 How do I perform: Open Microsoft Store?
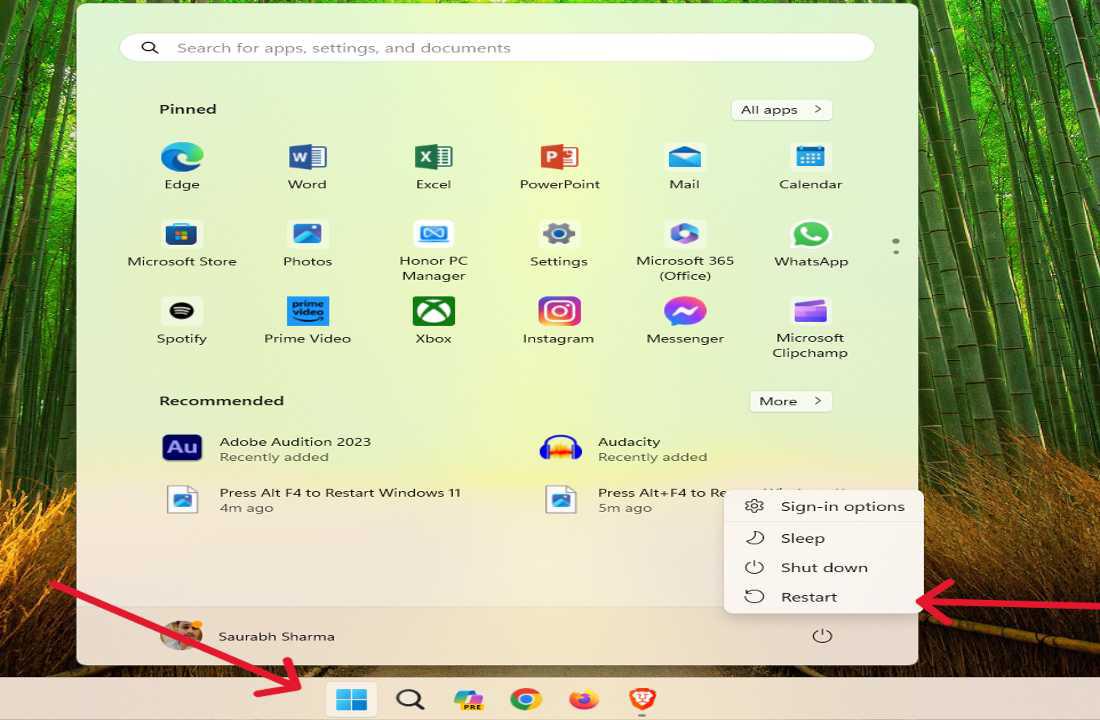182,244
